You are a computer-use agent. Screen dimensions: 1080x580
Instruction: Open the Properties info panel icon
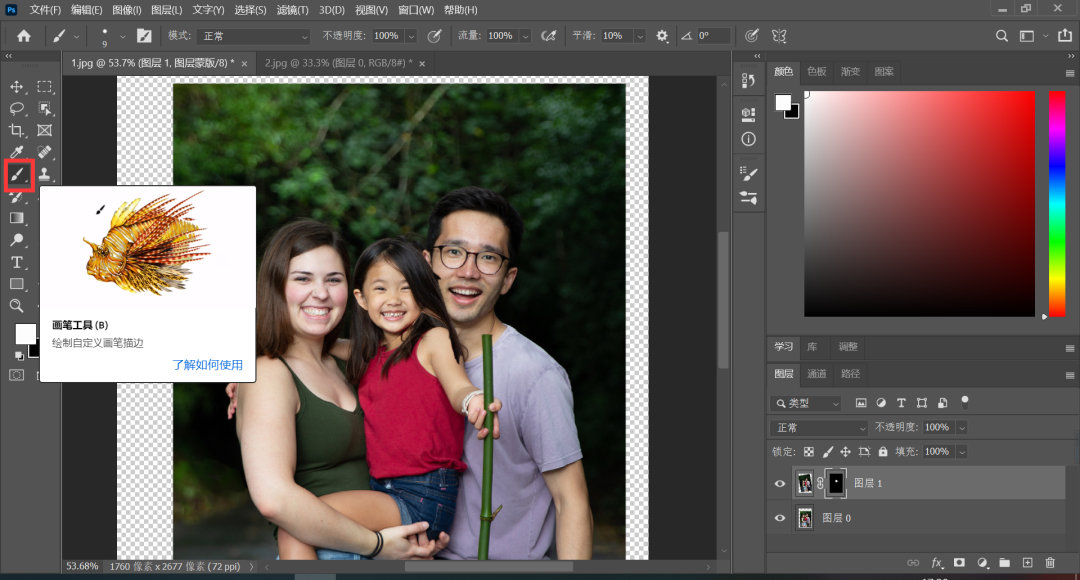[x=749, y=139]
